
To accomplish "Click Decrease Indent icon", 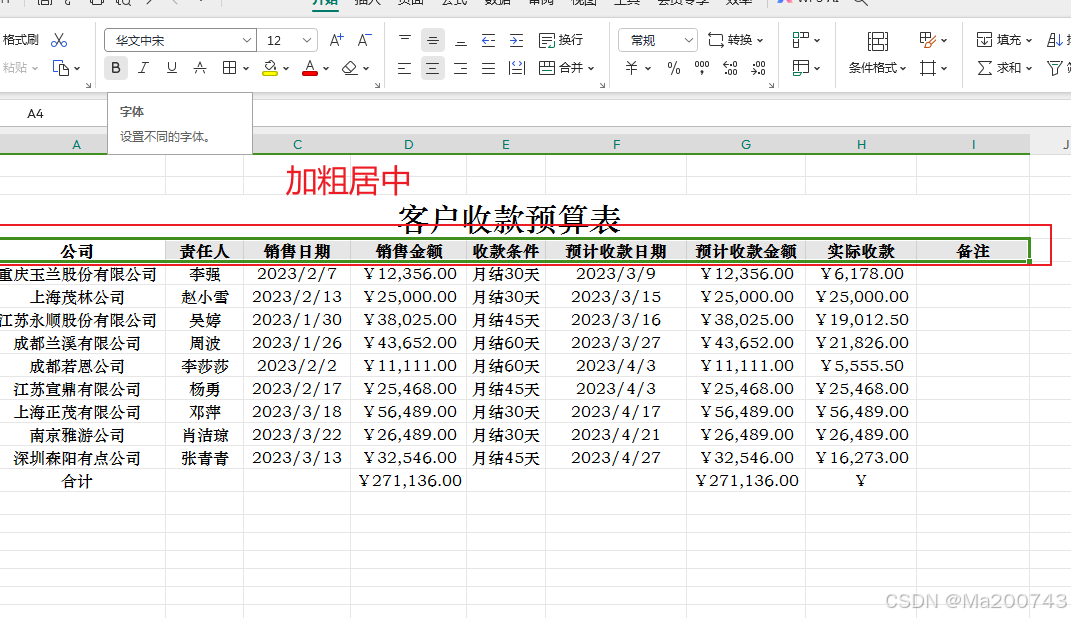I will pos(488,40).
